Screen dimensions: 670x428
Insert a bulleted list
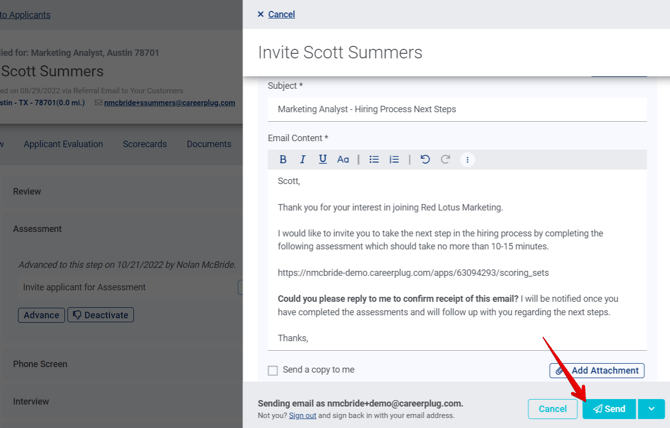point(374,160)
